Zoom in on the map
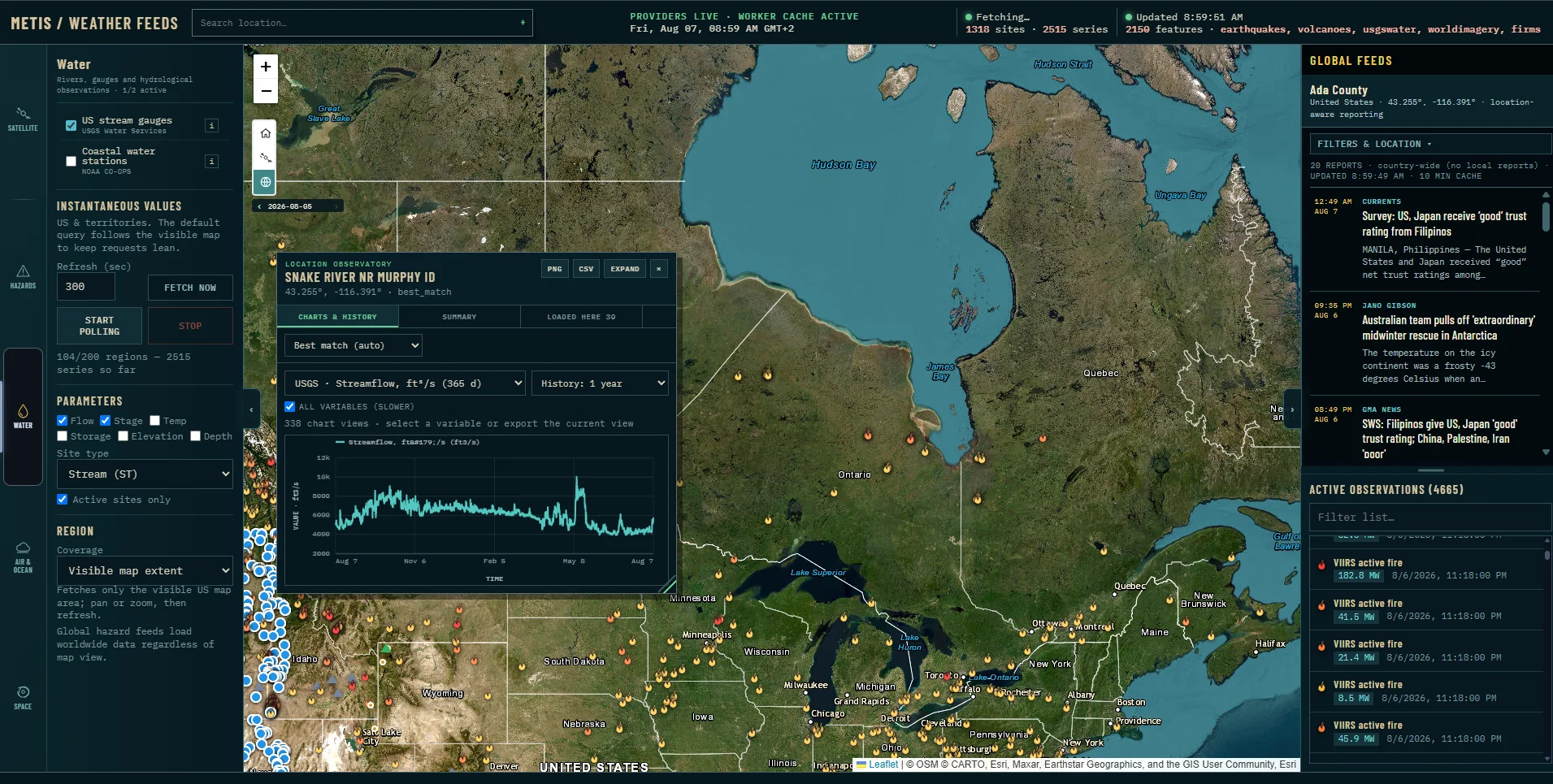Screen dimensions: 1553x784 (x=266, y=67)
